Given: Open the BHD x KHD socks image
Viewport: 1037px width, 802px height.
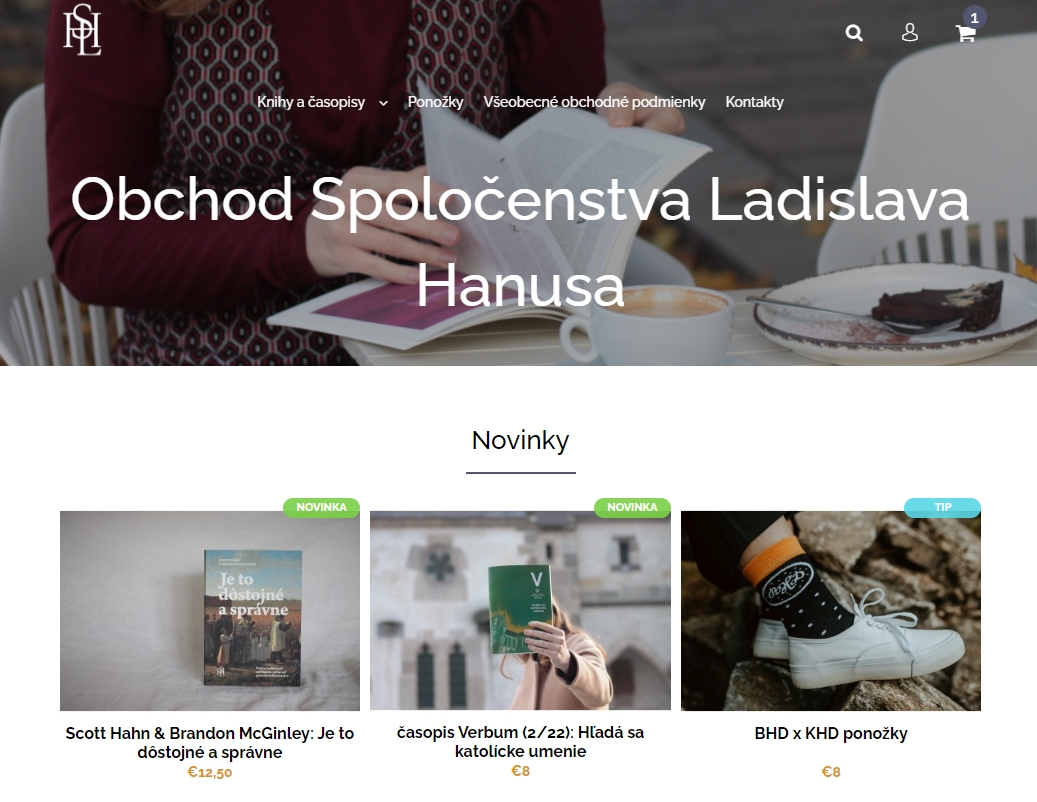Looking at the screenshot, I should pyautogui.click(x=831, y=610).
